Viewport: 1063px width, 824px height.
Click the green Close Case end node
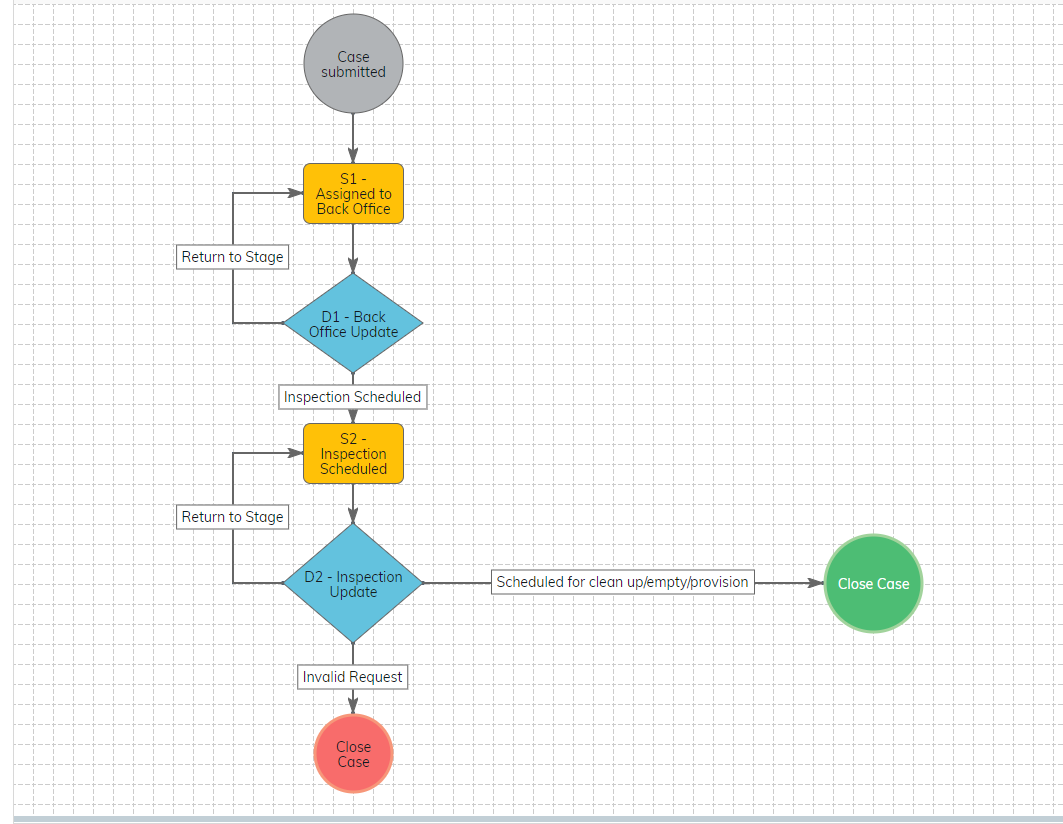pyautogui.click(x=873, y=584)
